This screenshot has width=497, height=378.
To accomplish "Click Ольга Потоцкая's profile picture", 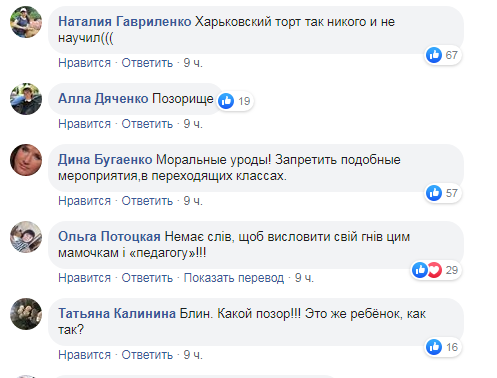I will [26, 237].
